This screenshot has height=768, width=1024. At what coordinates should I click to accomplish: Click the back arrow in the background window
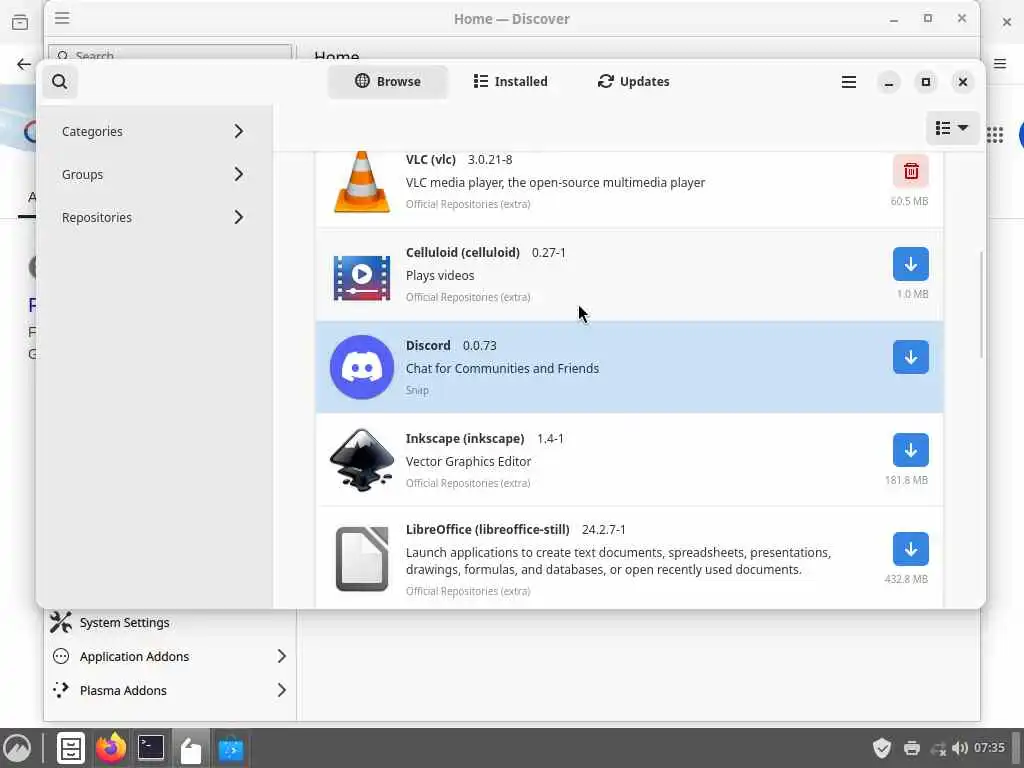pyautogui.click(x=24, y=64)
